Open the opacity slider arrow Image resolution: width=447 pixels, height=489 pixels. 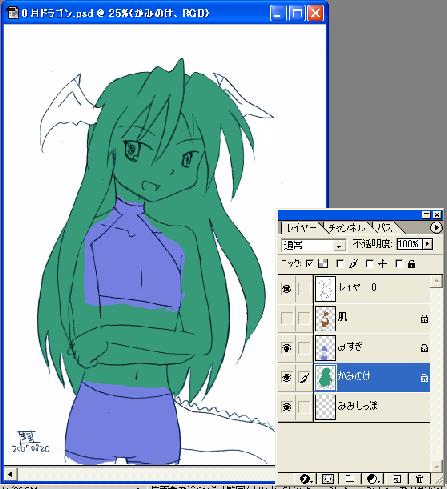tap(428, 244)
